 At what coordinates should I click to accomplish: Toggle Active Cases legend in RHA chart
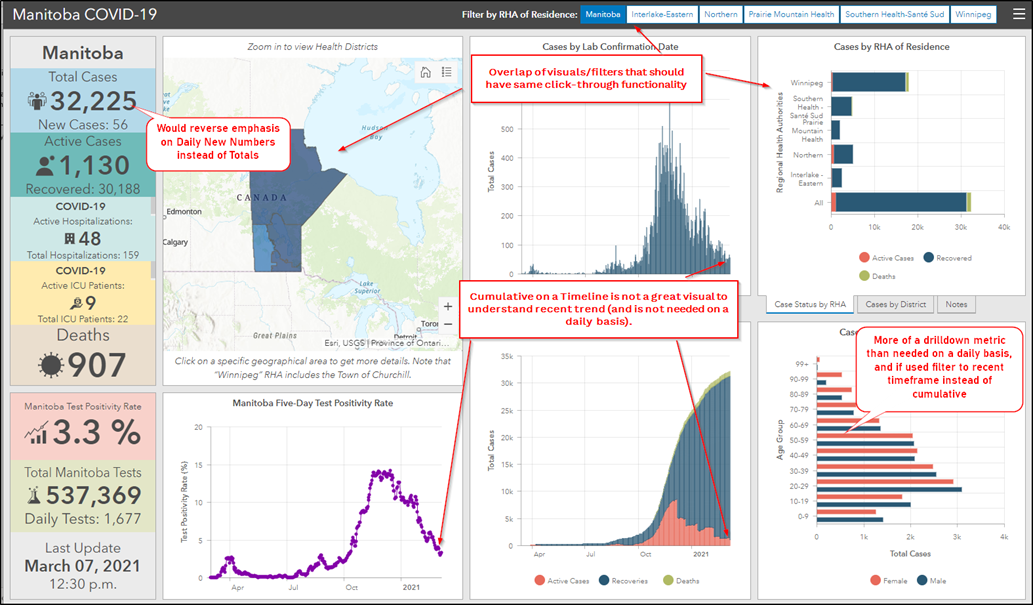887,258
